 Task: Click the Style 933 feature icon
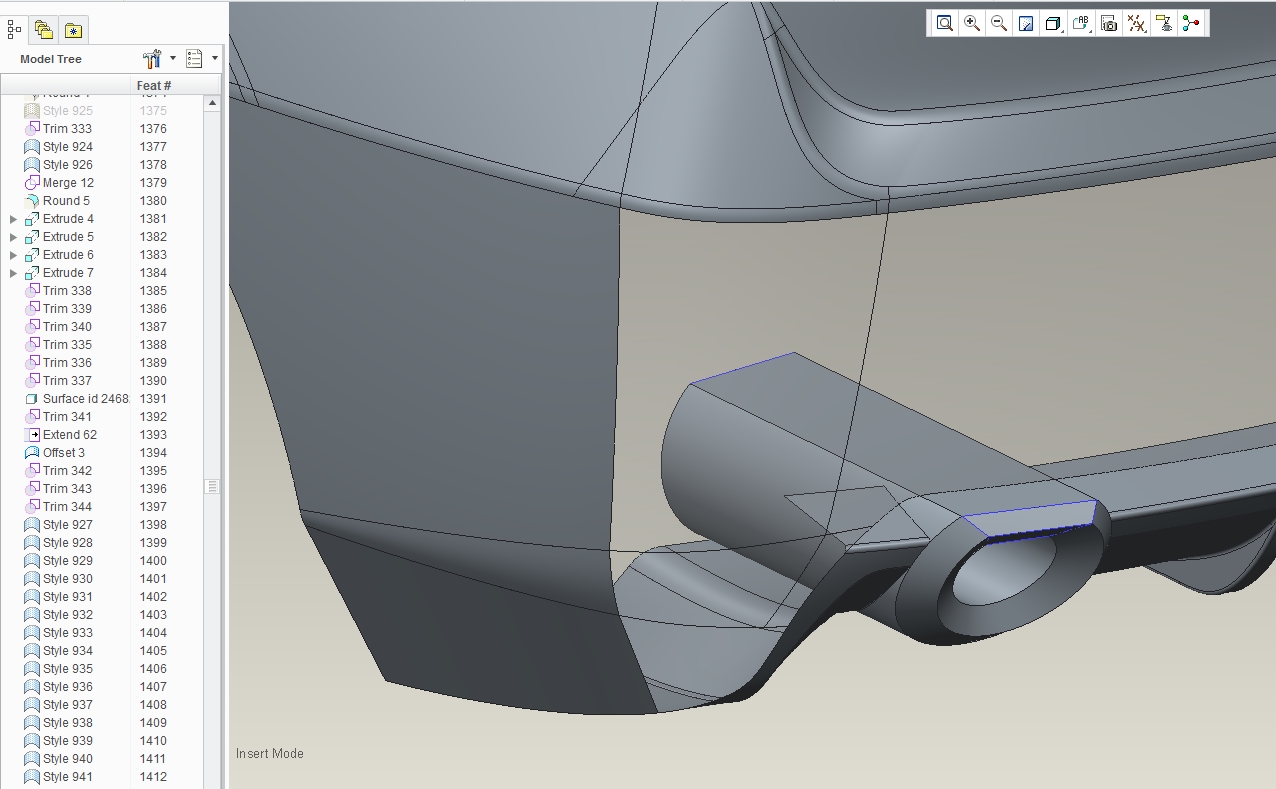pyautogui.click(x=32, y=633)
